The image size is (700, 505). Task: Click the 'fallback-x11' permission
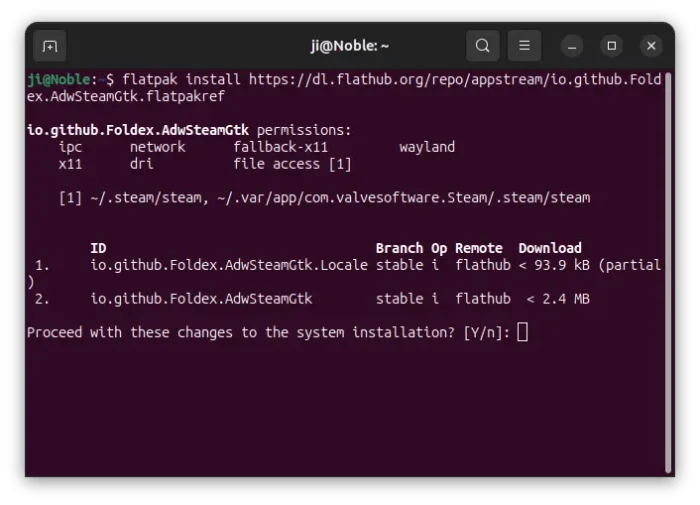pyautogui.click(x=280, y=147)
